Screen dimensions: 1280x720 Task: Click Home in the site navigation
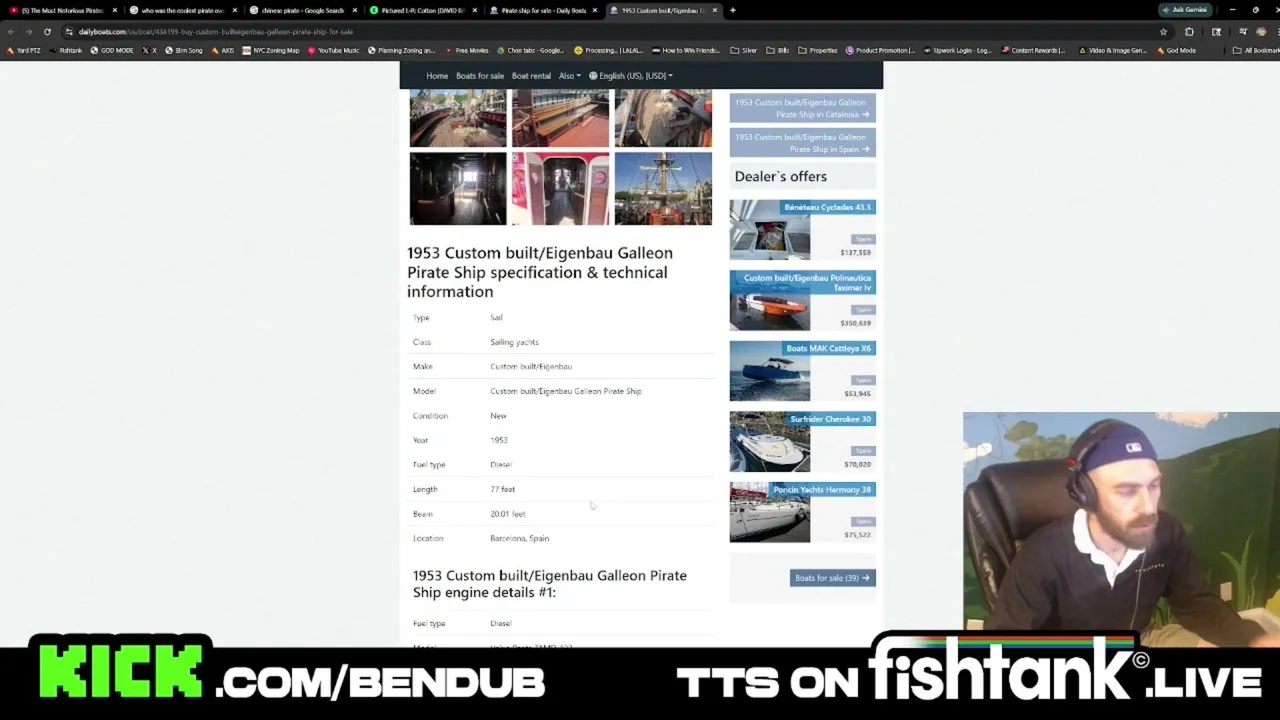(x=437, y=76)
